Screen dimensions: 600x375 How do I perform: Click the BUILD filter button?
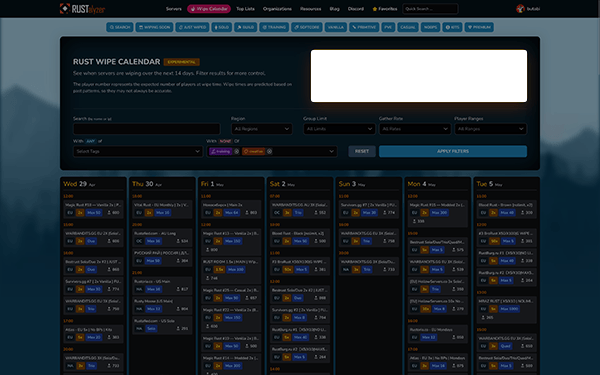(x=245, y=27)
